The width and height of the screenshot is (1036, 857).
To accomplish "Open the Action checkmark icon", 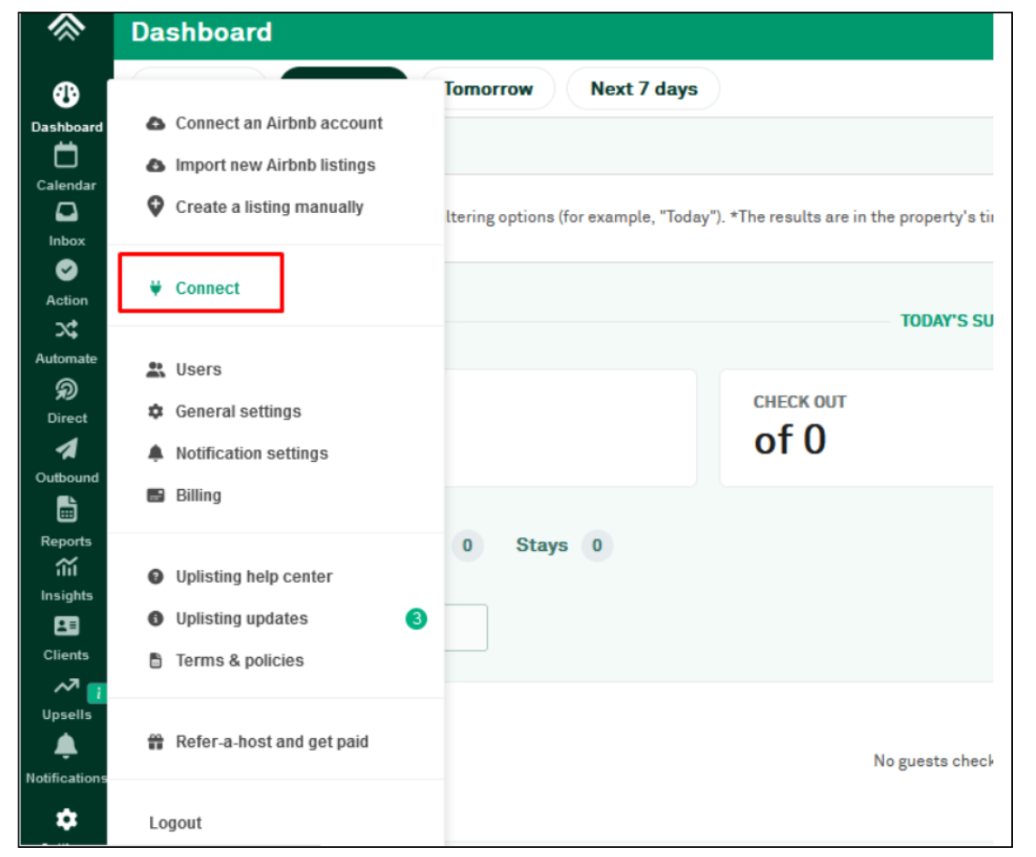I will tap(66, 270).
